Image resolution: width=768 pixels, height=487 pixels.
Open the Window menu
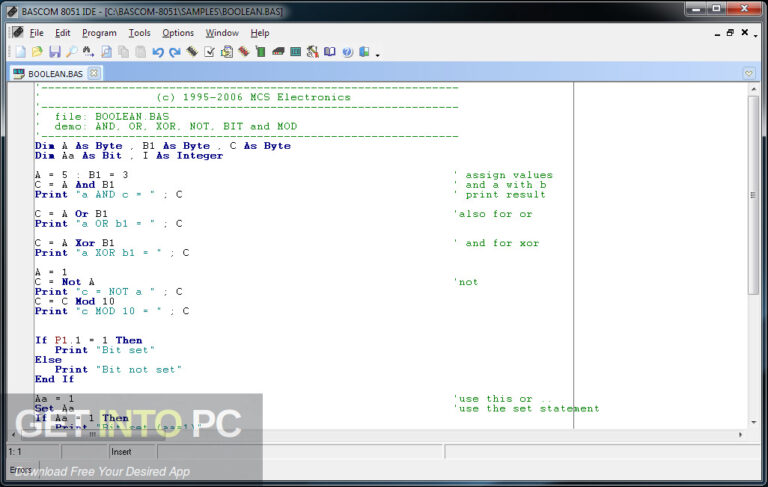pyautogui.click(x=222, y=33)
